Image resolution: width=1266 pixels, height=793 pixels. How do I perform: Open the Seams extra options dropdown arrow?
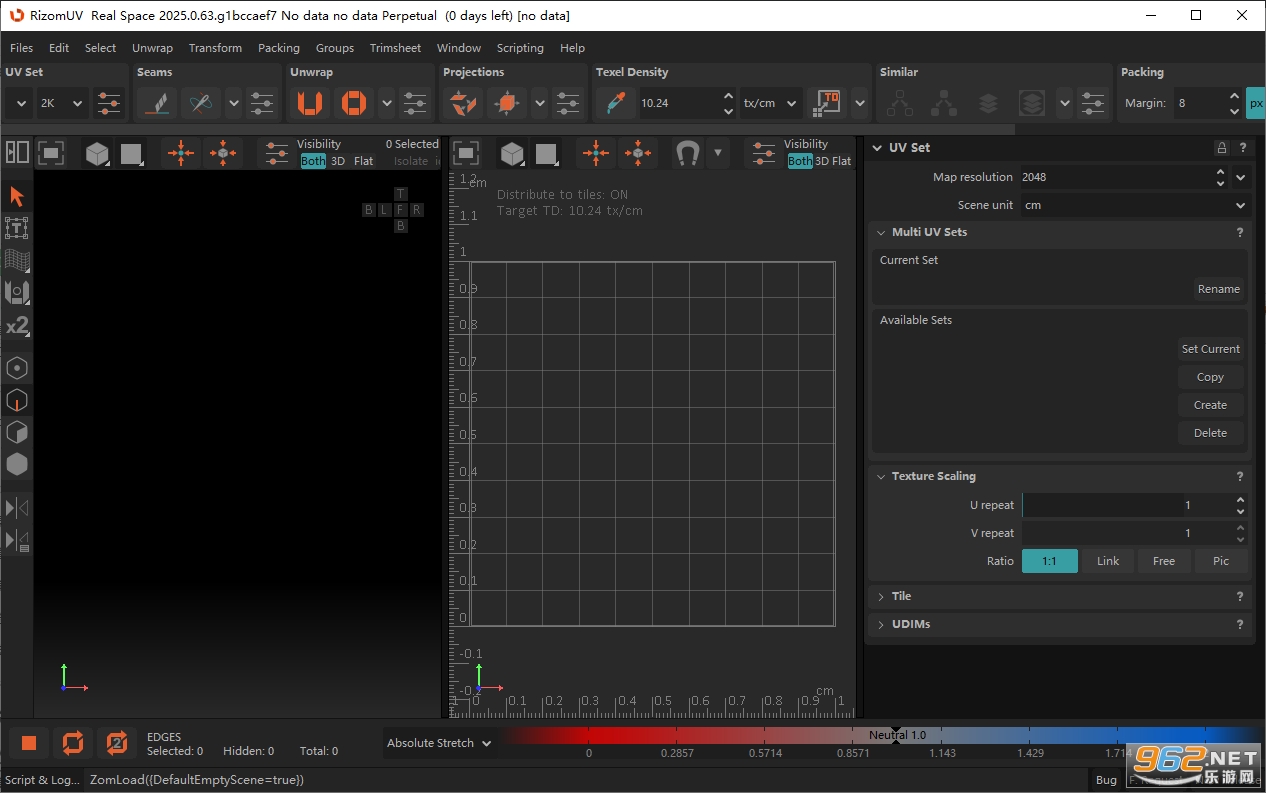point(233,103)
